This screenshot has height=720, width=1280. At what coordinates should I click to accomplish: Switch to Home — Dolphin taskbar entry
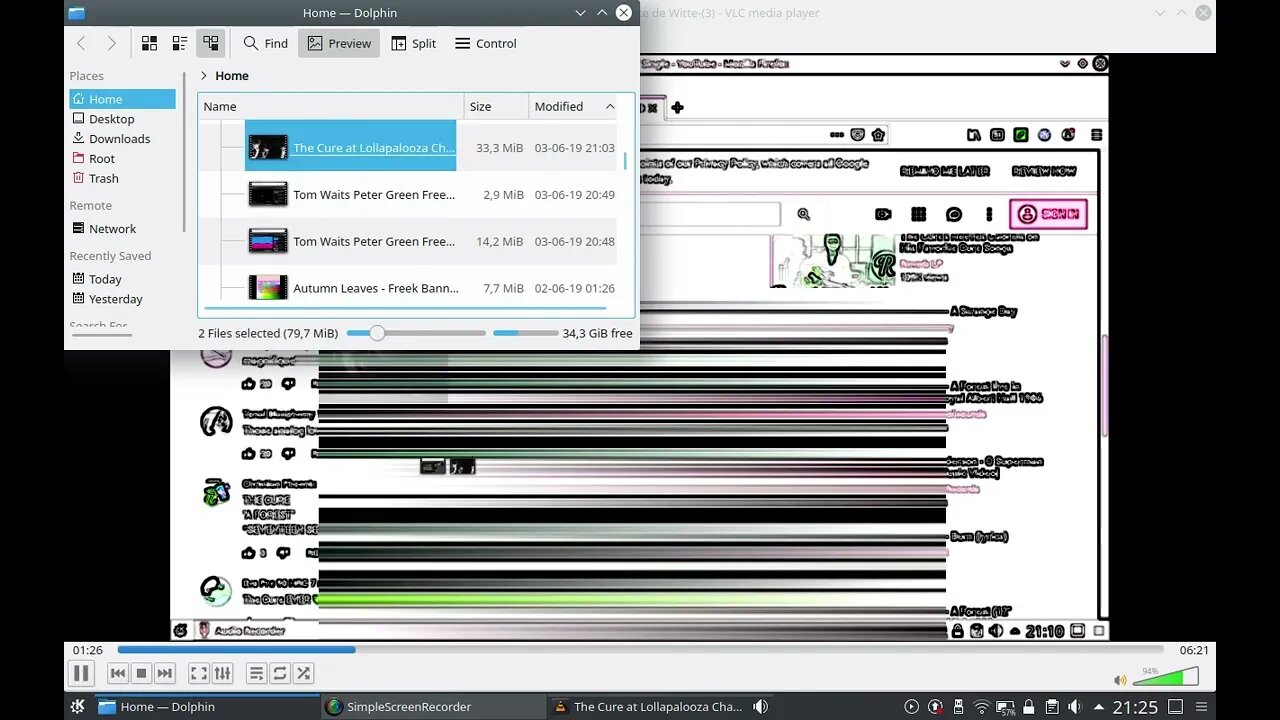coord(207,707)
